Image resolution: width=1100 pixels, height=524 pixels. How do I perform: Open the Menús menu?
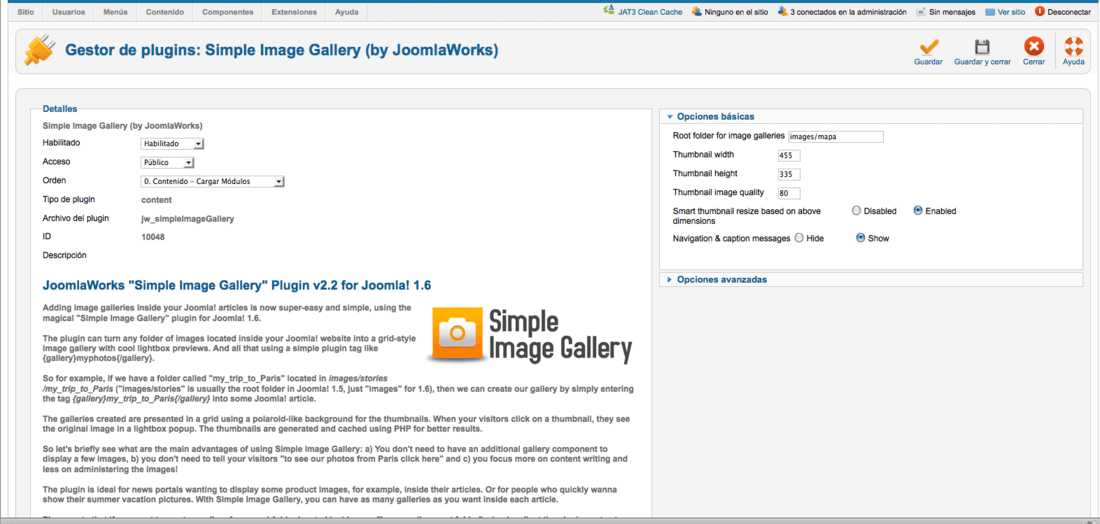(115, 12)
